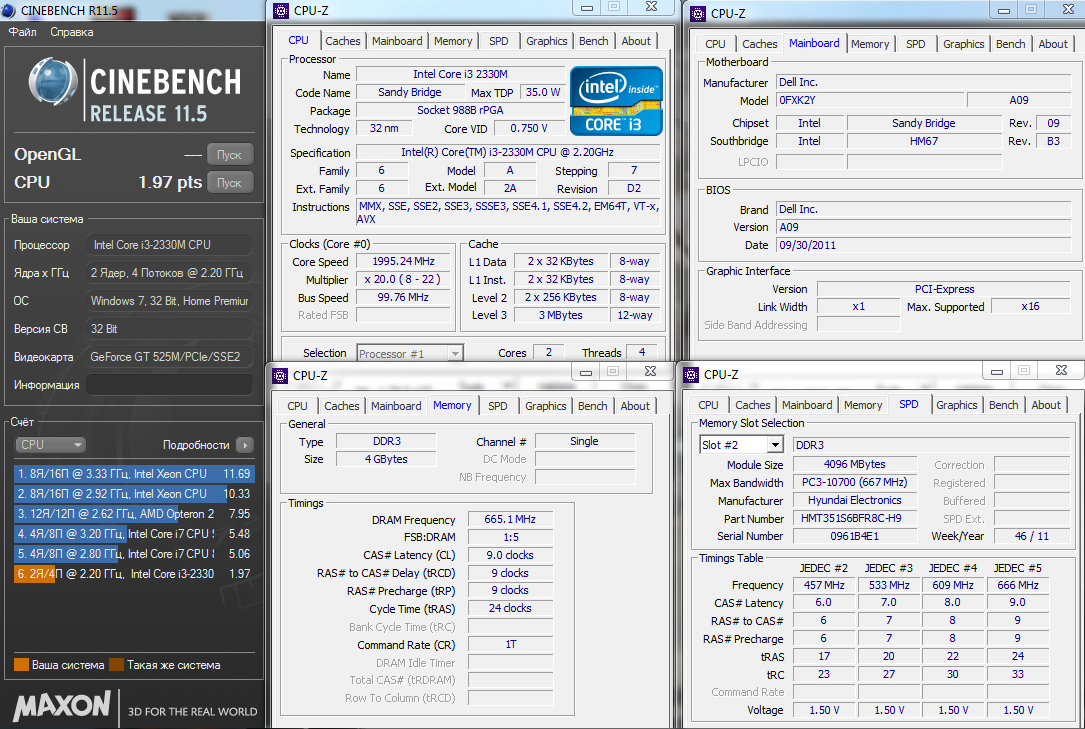This screenshot has width=1085, height=729.
Task: Click the Cinebench sphere logo
Action: pos(53,81)
